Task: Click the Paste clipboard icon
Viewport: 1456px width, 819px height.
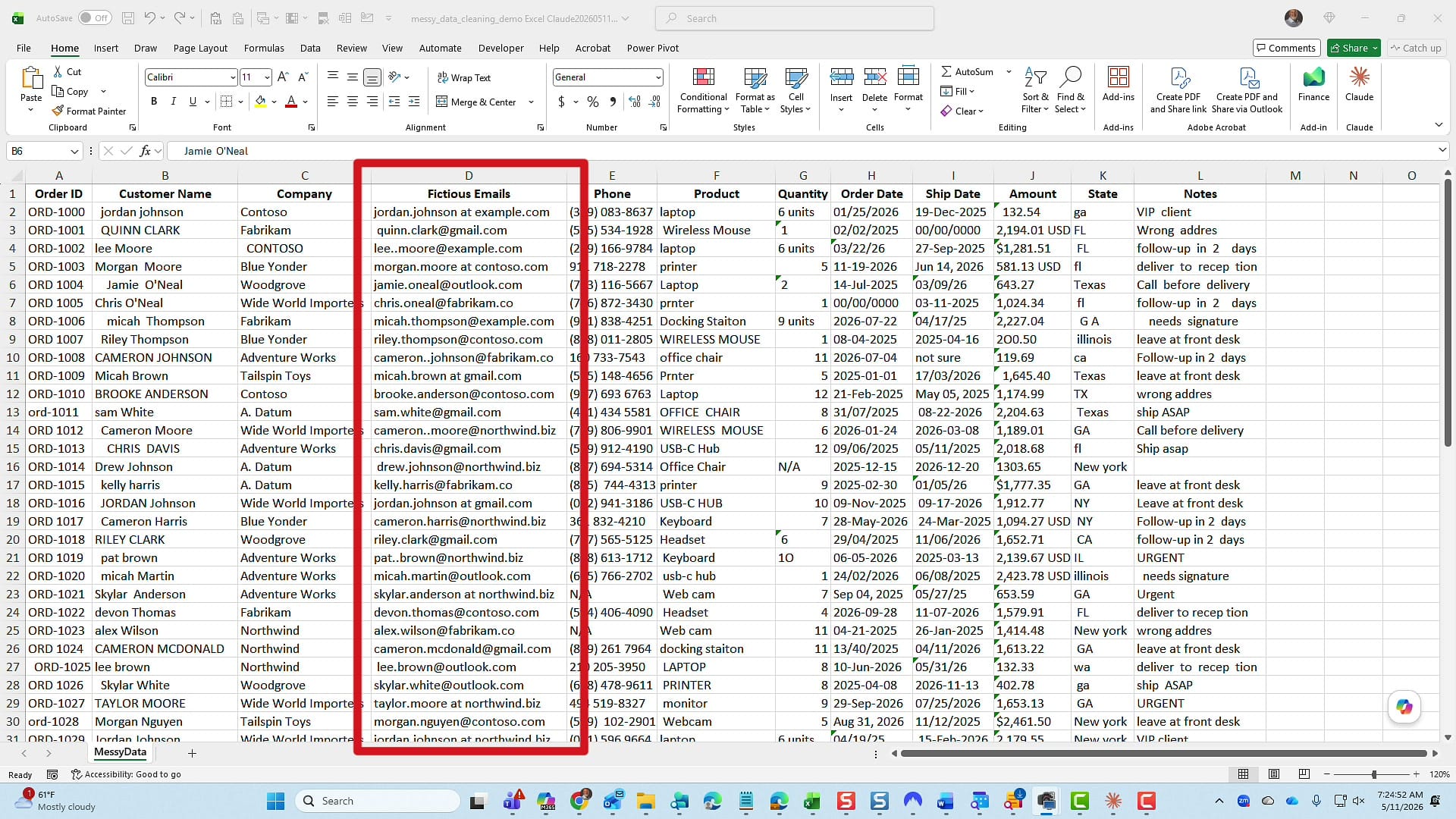Action: (x=31, y=78)
